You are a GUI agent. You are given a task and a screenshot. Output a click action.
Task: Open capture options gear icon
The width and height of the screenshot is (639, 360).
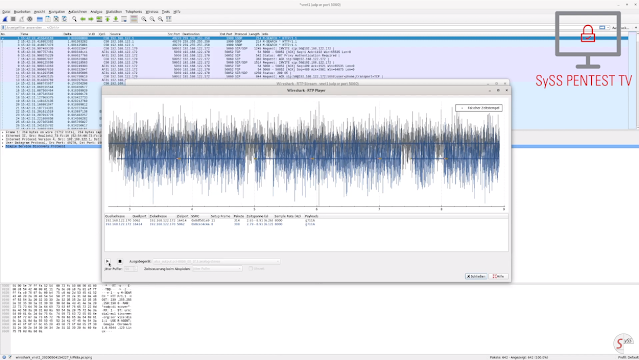[x=30, y=19]
